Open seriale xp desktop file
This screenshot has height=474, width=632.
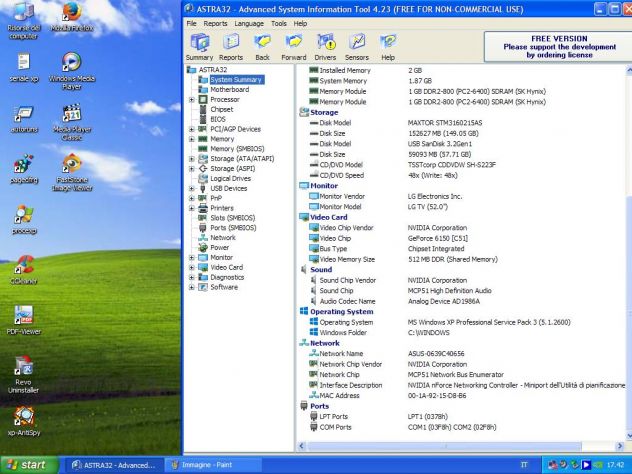[x=24, y=68]
